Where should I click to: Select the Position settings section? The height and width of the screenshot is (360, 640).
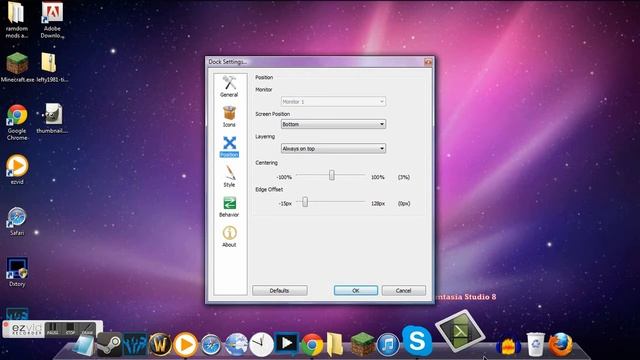[229, 147]
